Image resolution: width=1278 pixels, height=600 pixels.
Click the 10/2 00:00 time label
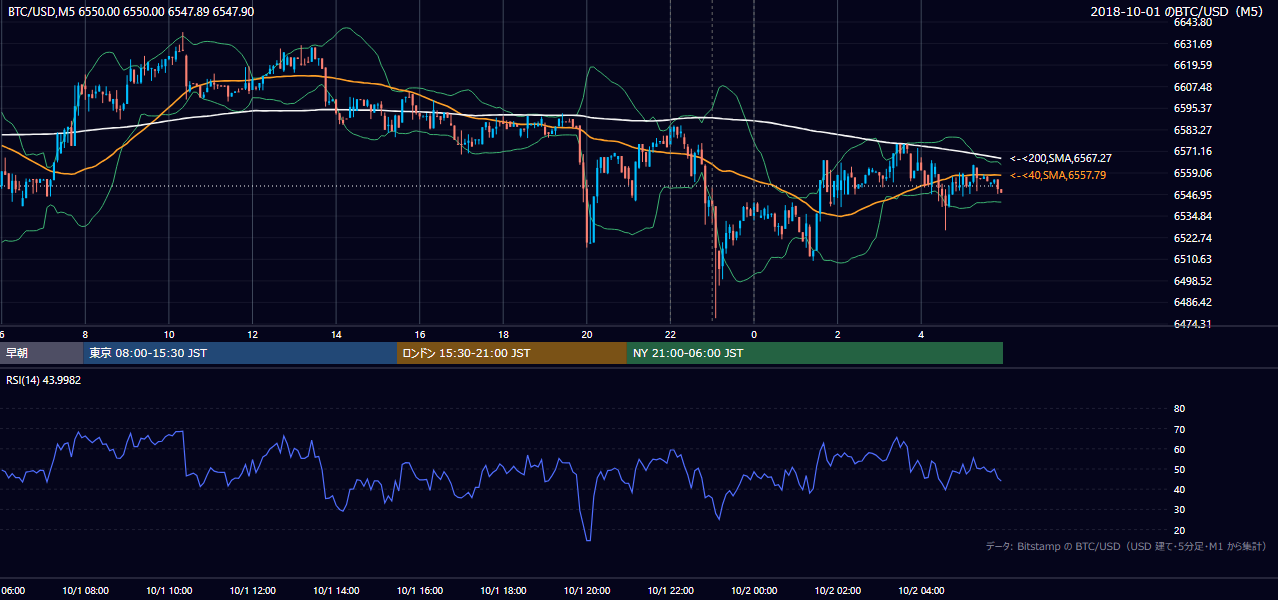(x=754, y=590)
